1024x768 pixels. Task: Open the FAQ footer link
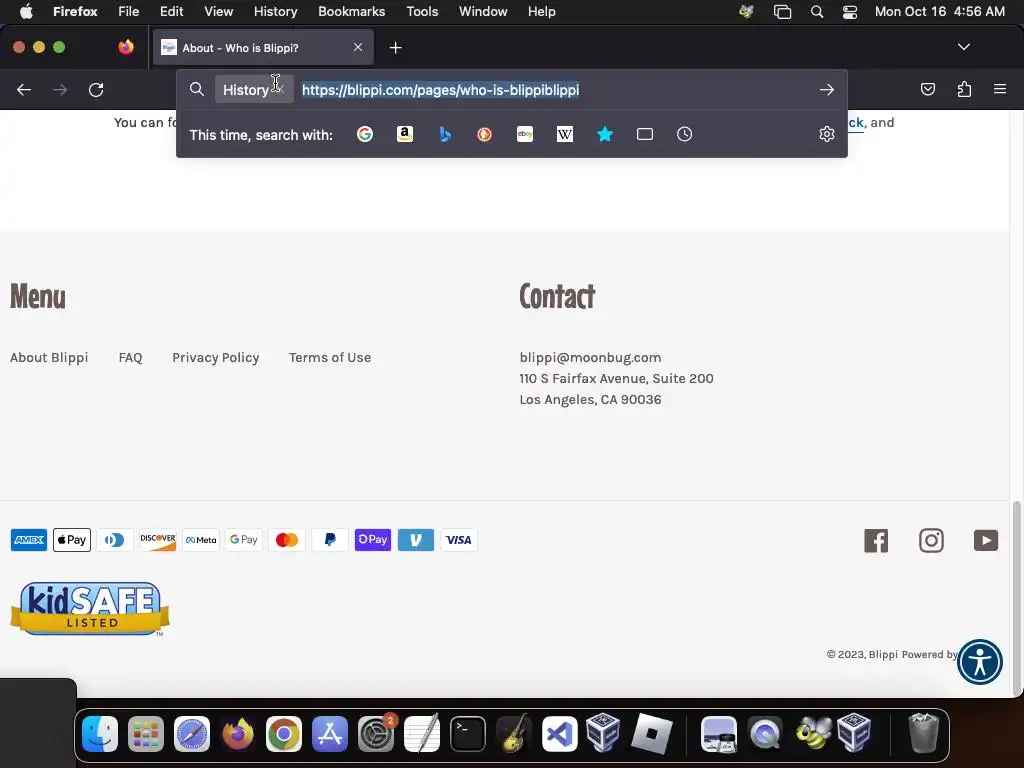131,358
